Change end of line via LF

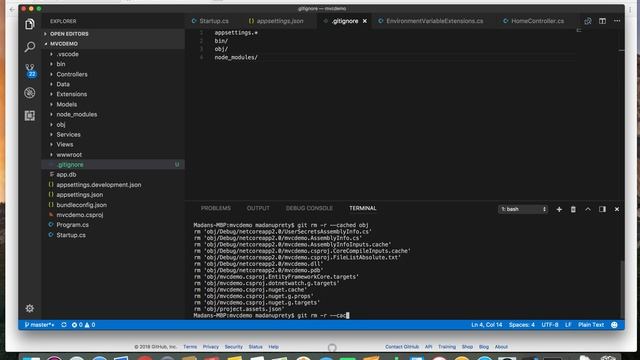pyautogui.click(x=568, y=325)
